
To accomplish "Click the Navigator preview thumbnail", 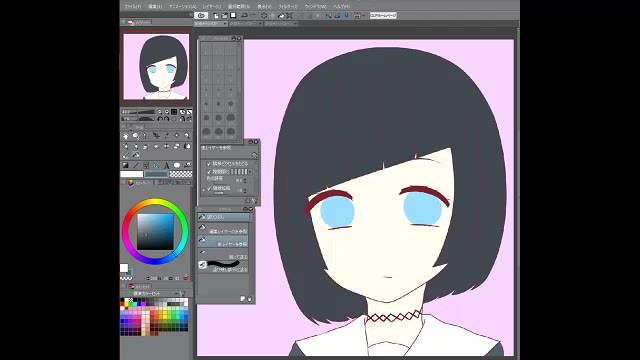I will (x=156, y=67).
